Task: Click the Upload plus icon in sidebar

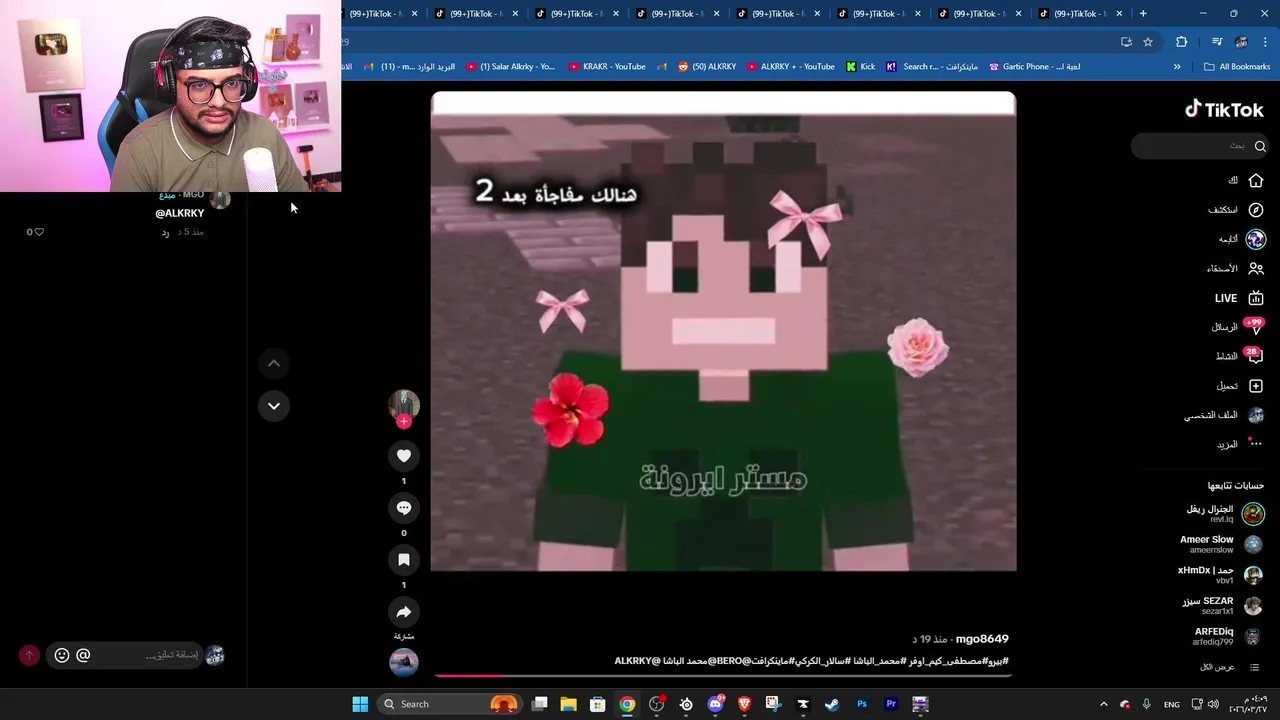Action: click(1256, 386)
